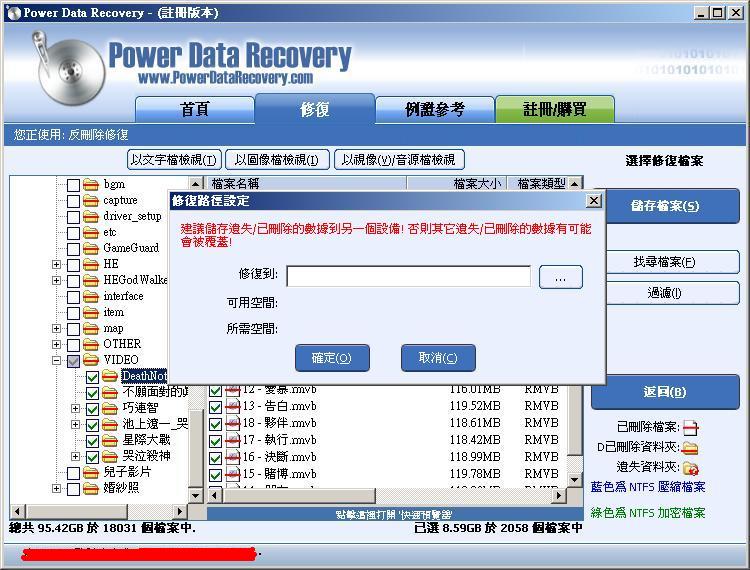The height and width of the screenshot is (570, 750).
Task: Check the capture folder checkbox
Action: click(73, 201)
